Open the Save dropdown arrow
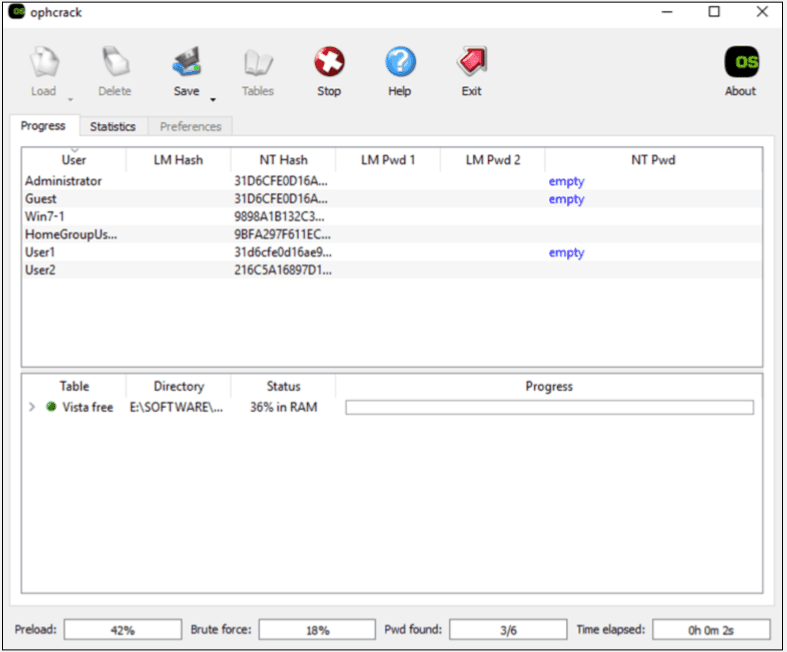This screenshot has width=787, height=652. pyautogui.click(x=213, y=99)
